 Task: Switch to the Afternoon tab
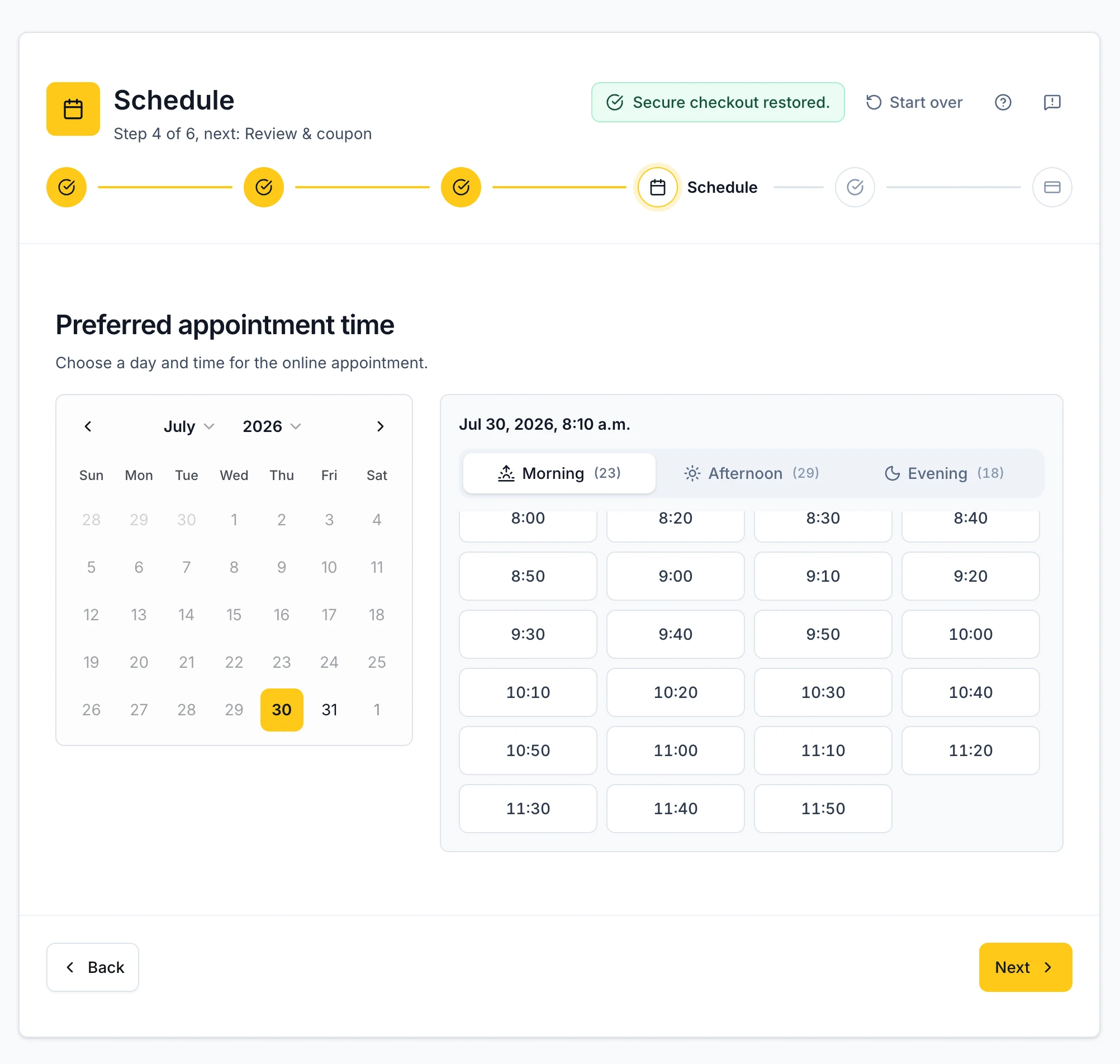[x=751, y=473]
